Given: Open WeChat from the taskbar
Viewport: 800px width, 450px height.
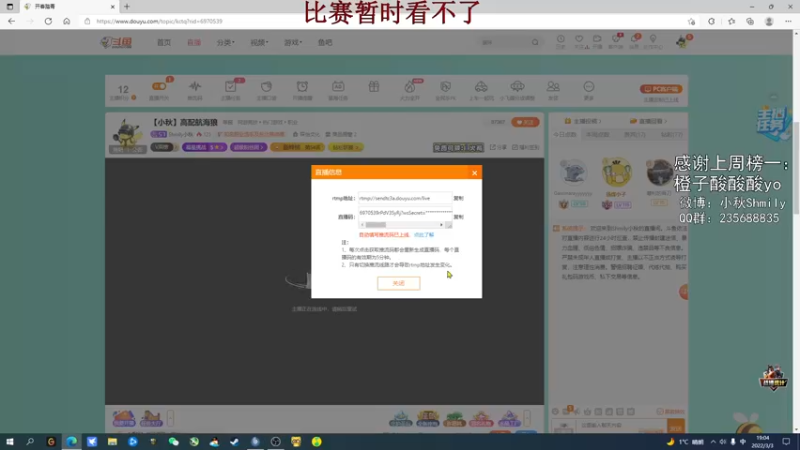Looking at the screenshot, I should point(173,442).
